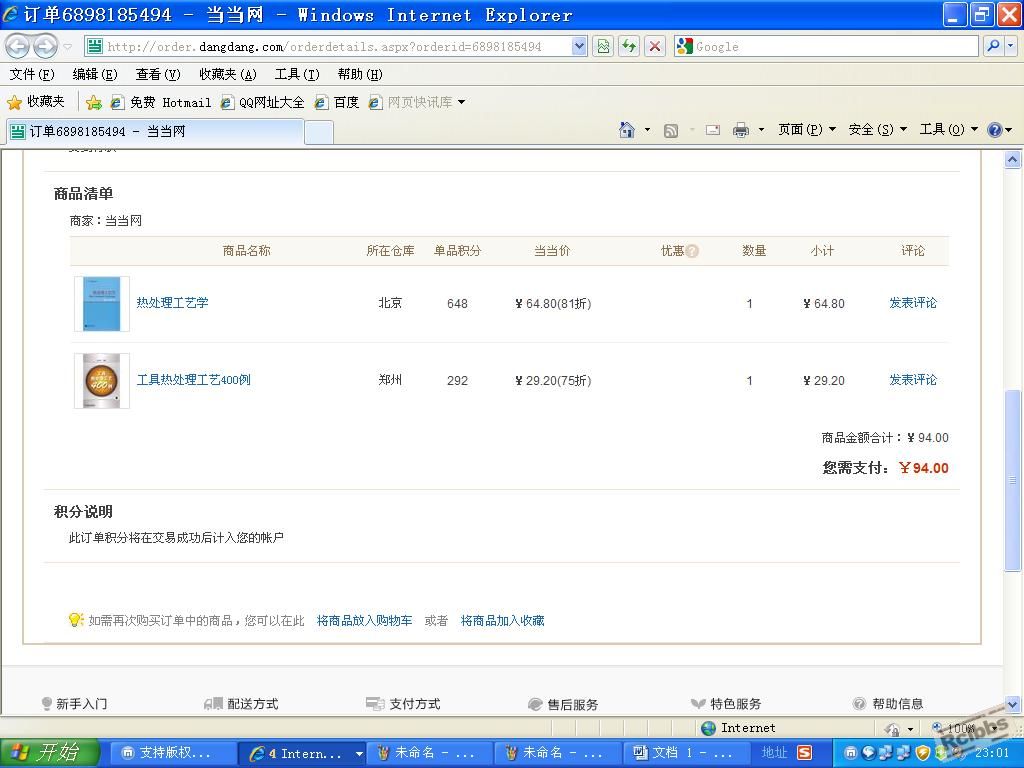Click the 将商品加入收藏 link
Image resolution: width=1024 pixels, height=768 pixels.
[x=502, y=620]
